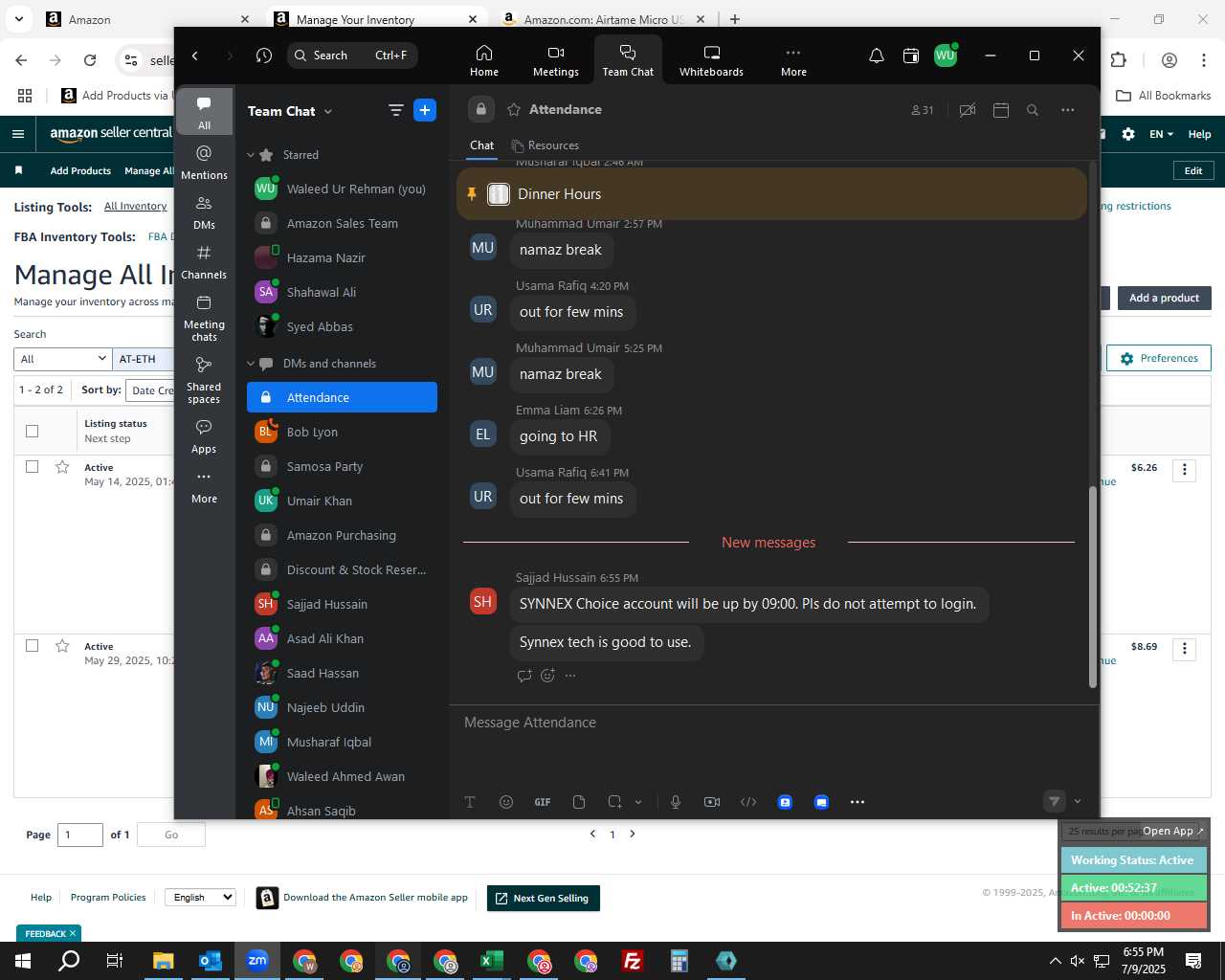Change English language dropdown in footer

[200, 898]
